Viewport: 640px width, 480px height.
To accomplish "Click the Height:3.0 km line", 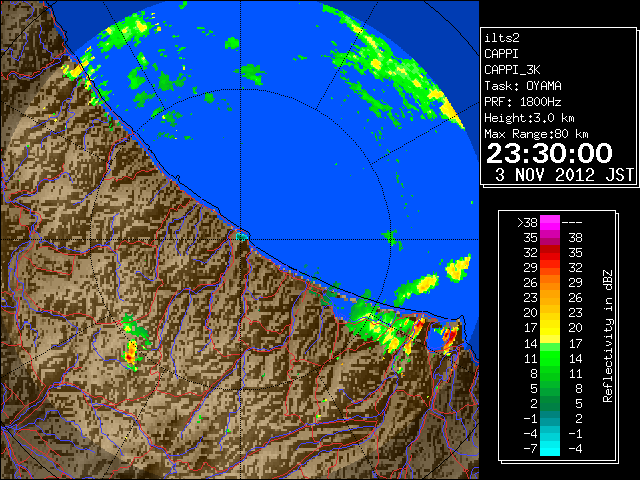I will tap(529, 118).
